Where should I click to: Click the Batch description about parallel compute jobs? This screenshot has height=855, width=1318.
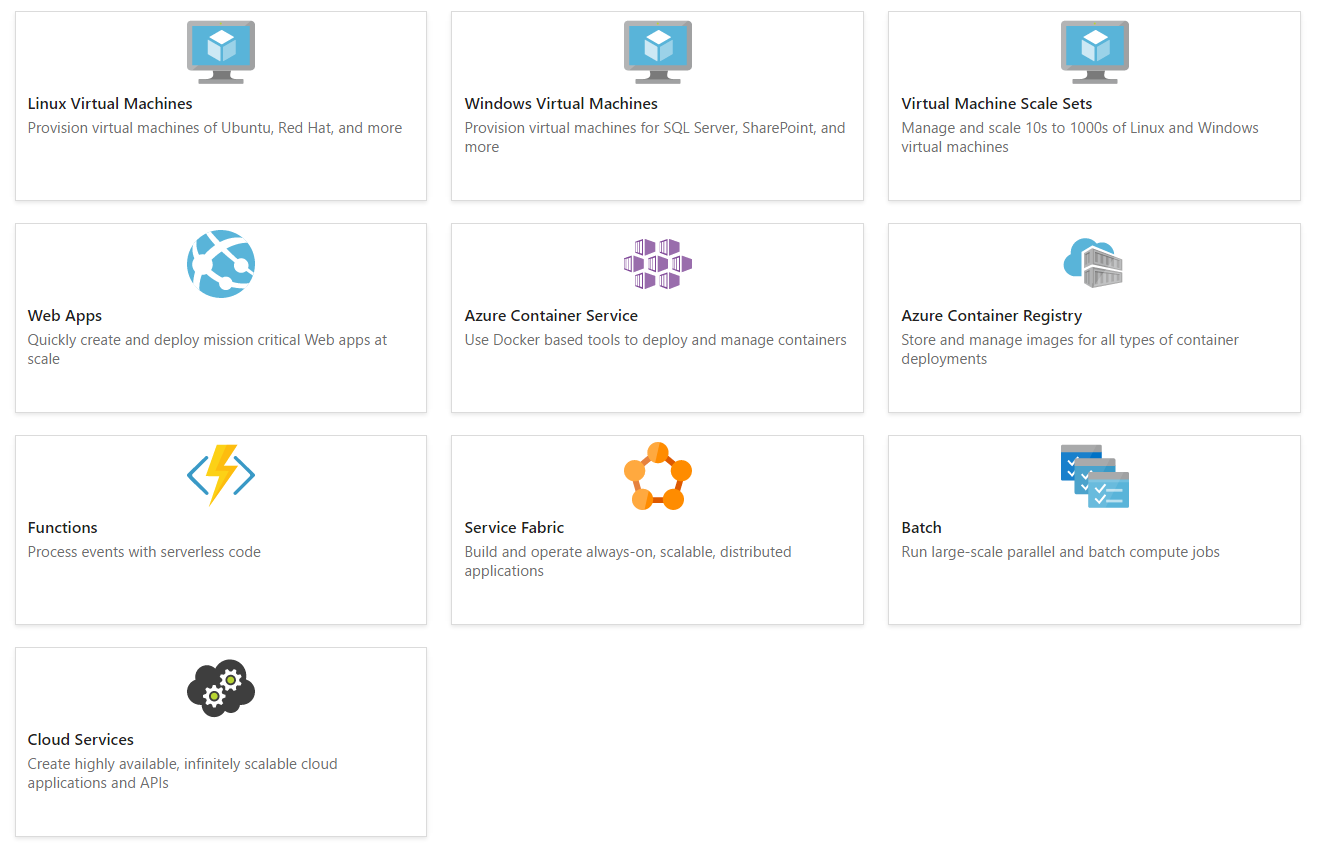[1060, 552]
